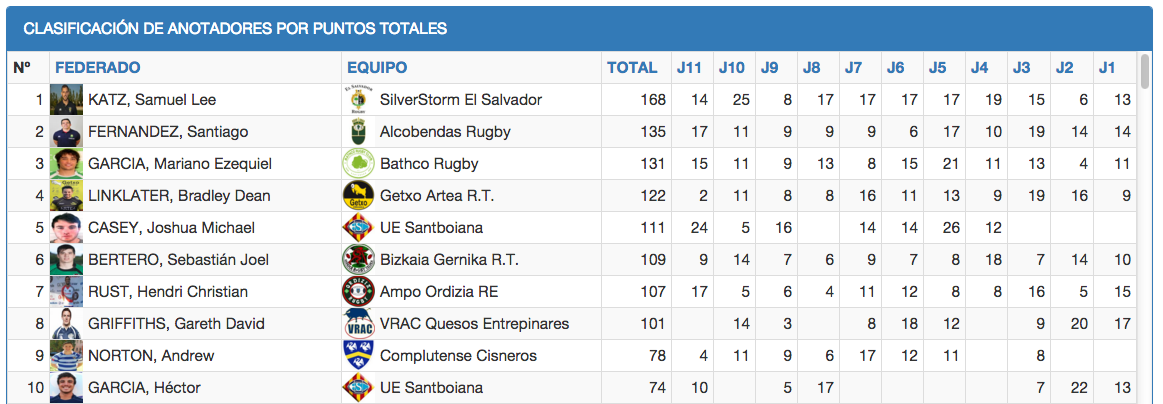The image size is (1163, 404).
Task: Click Ampo Ordizia RE team logo
Action: (x=358, y=292)
